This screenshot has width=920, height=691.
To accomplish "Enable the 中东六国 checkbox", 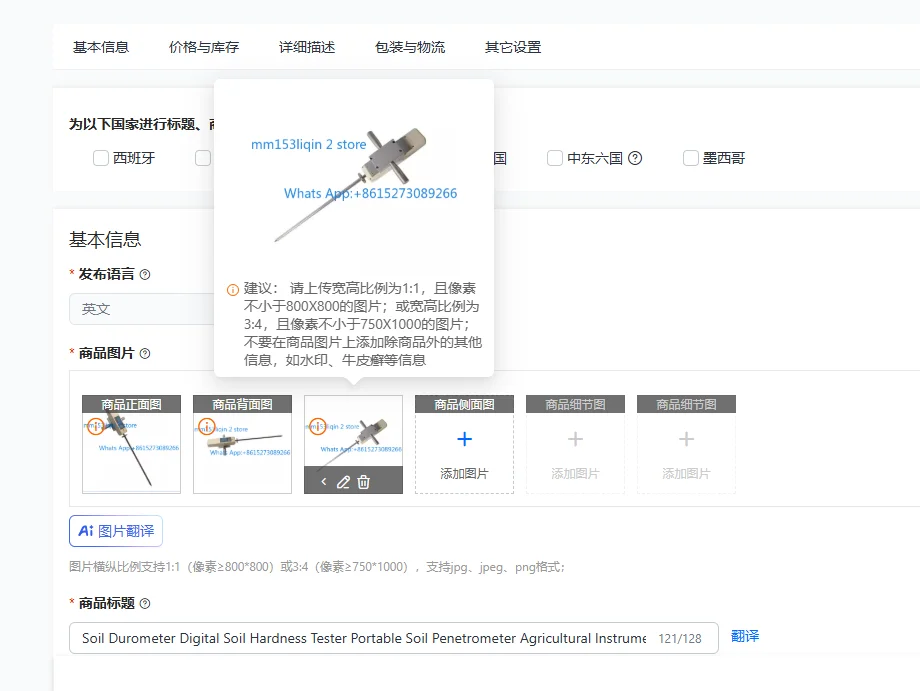I will point(554,158).
